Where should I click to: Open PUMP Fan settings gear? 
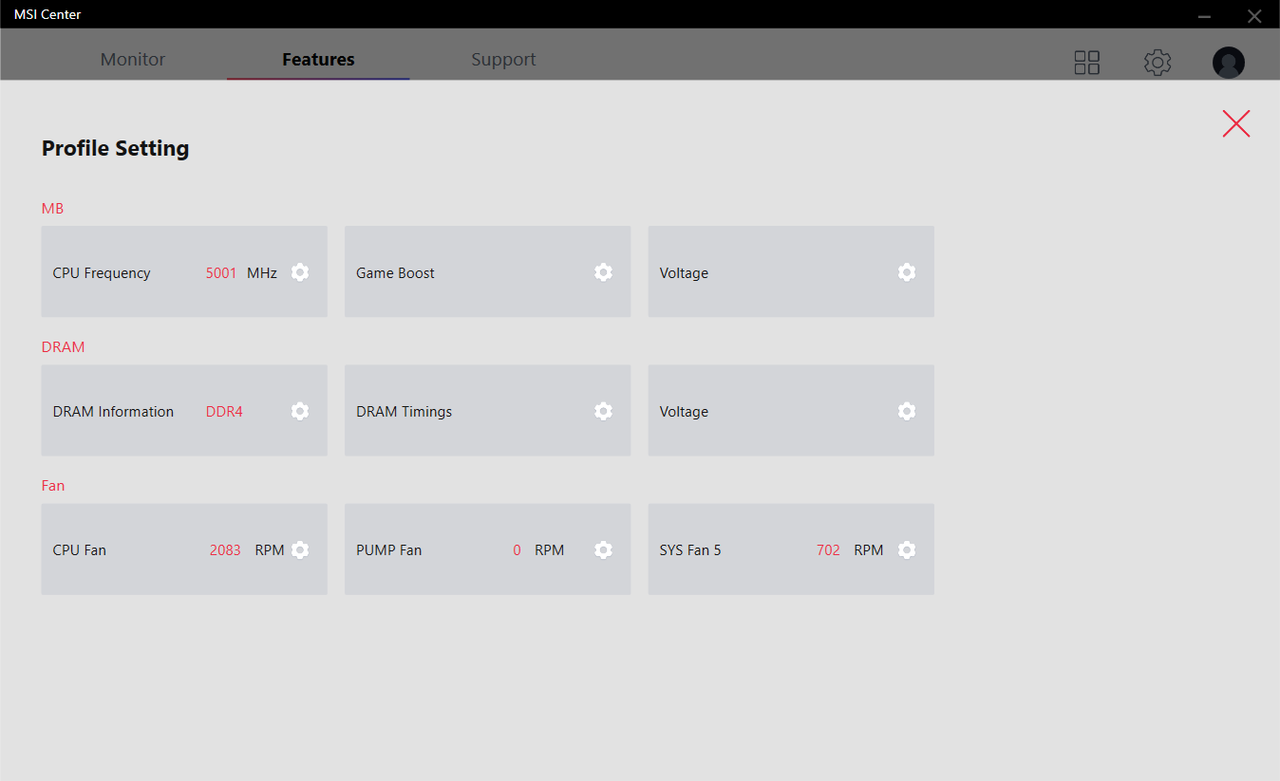point(603,550)
